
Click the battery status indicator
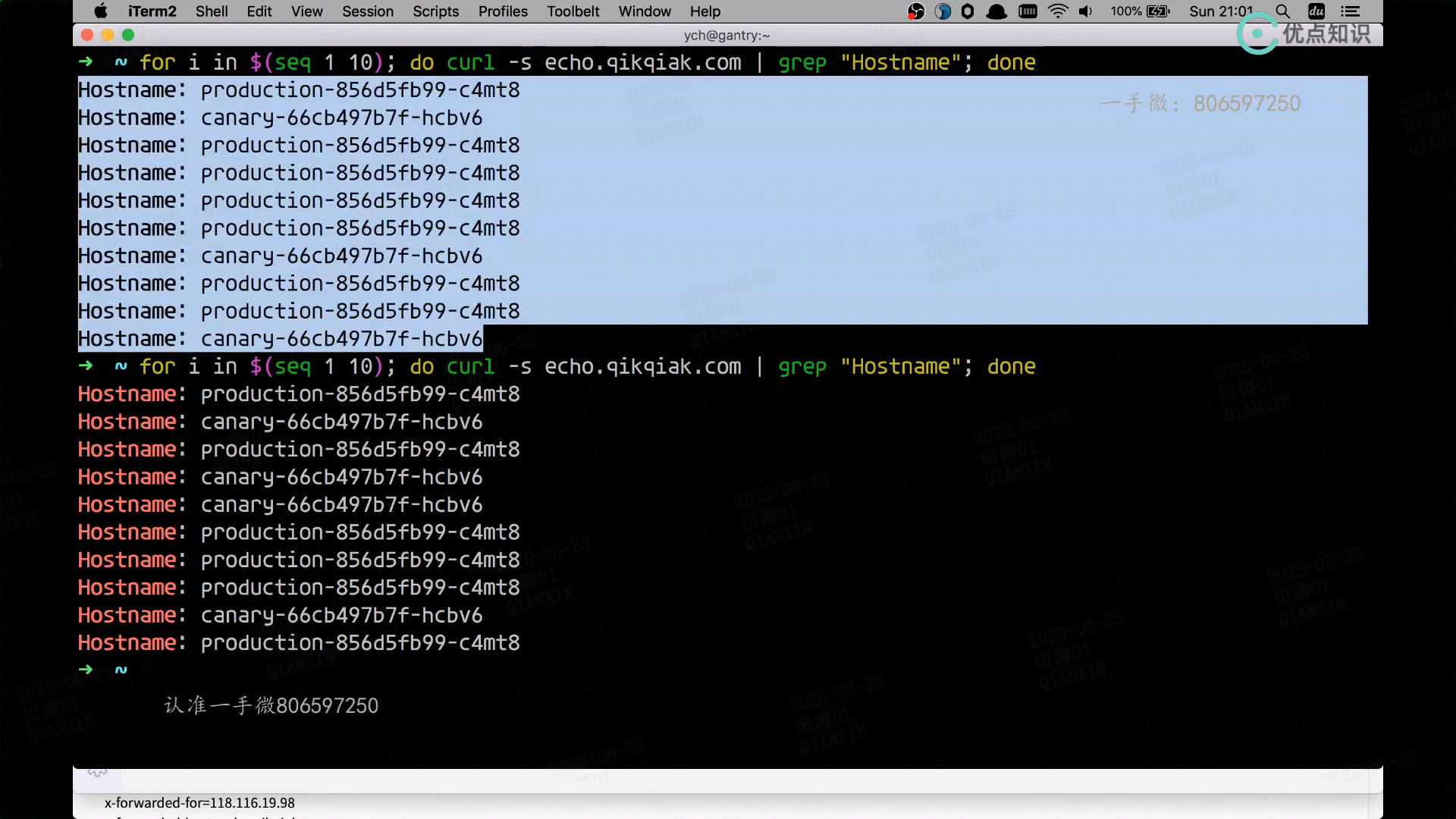click(1141, 11)
